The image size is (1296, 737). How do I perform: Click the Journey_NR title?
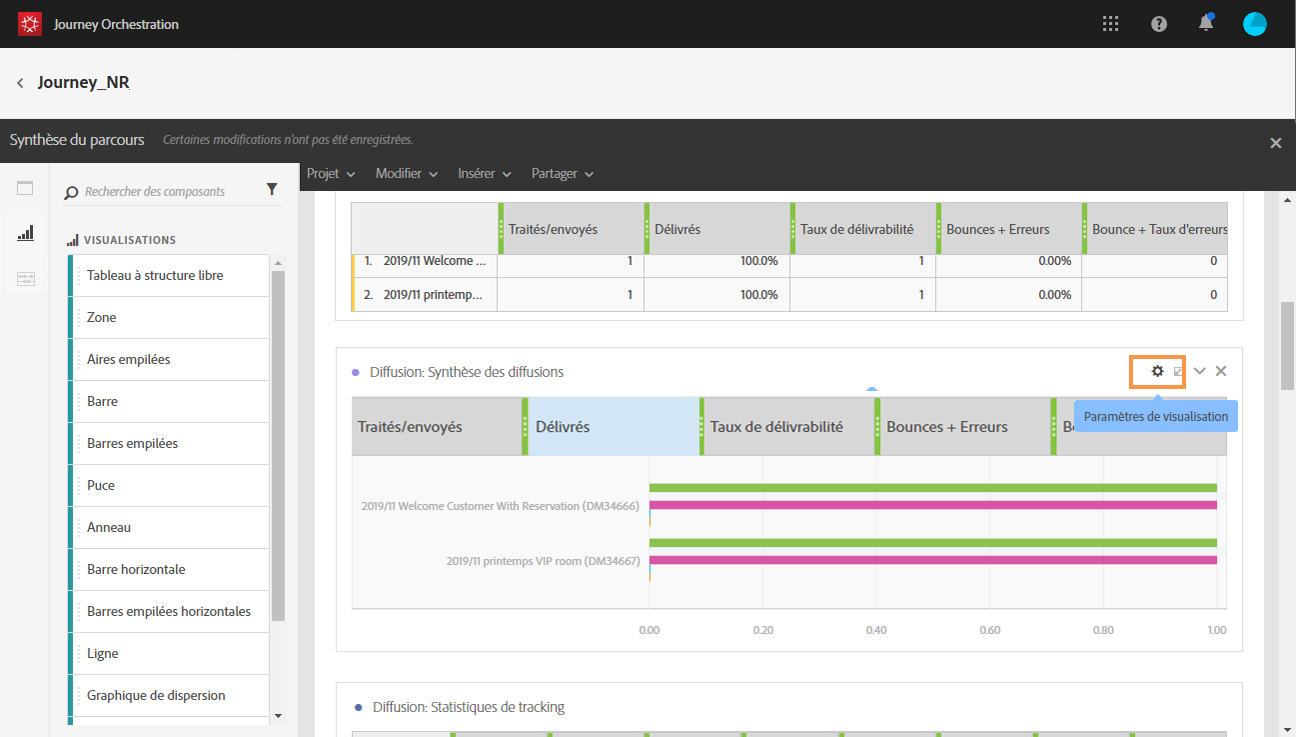[84, 83]
